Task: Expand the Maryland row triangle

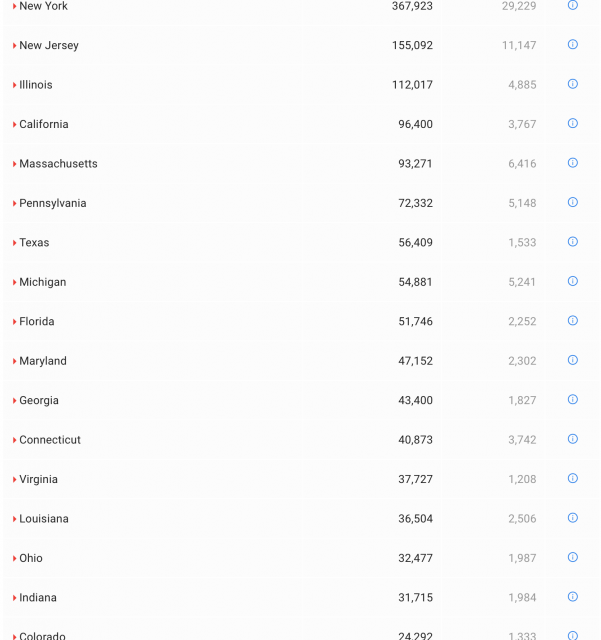Action: [14, 361]
